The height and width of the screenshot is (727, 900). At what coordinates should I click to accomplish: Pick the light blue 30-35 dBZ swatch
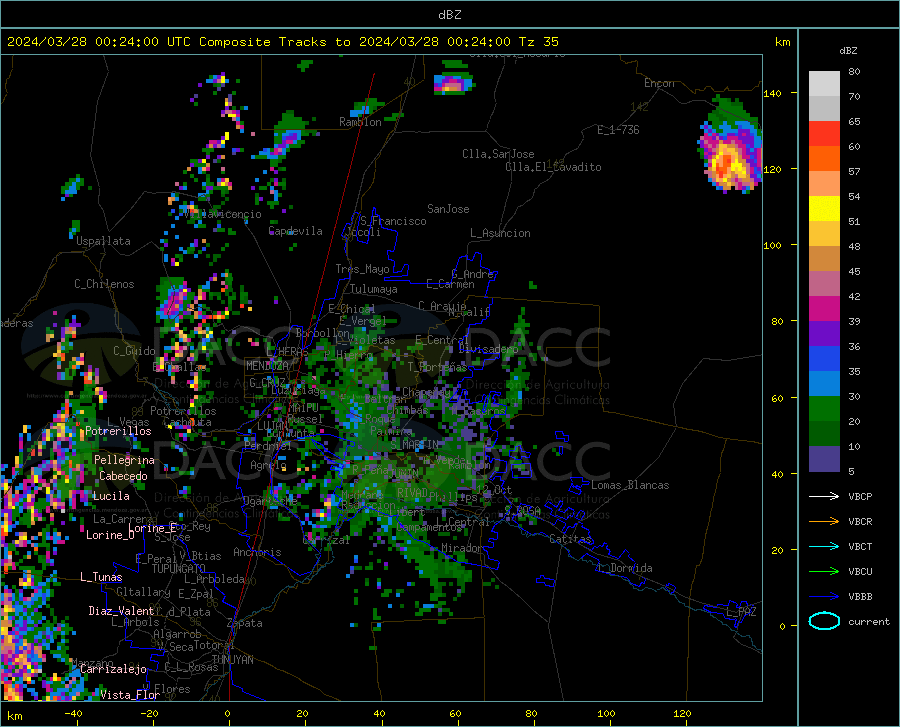[x=824, y=383]
